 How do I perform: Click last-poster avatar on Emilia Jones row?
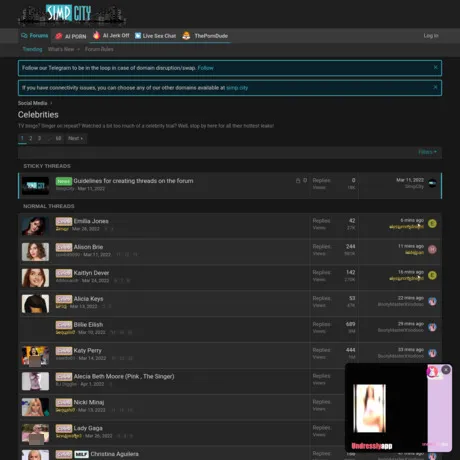(x=432, y=224)
